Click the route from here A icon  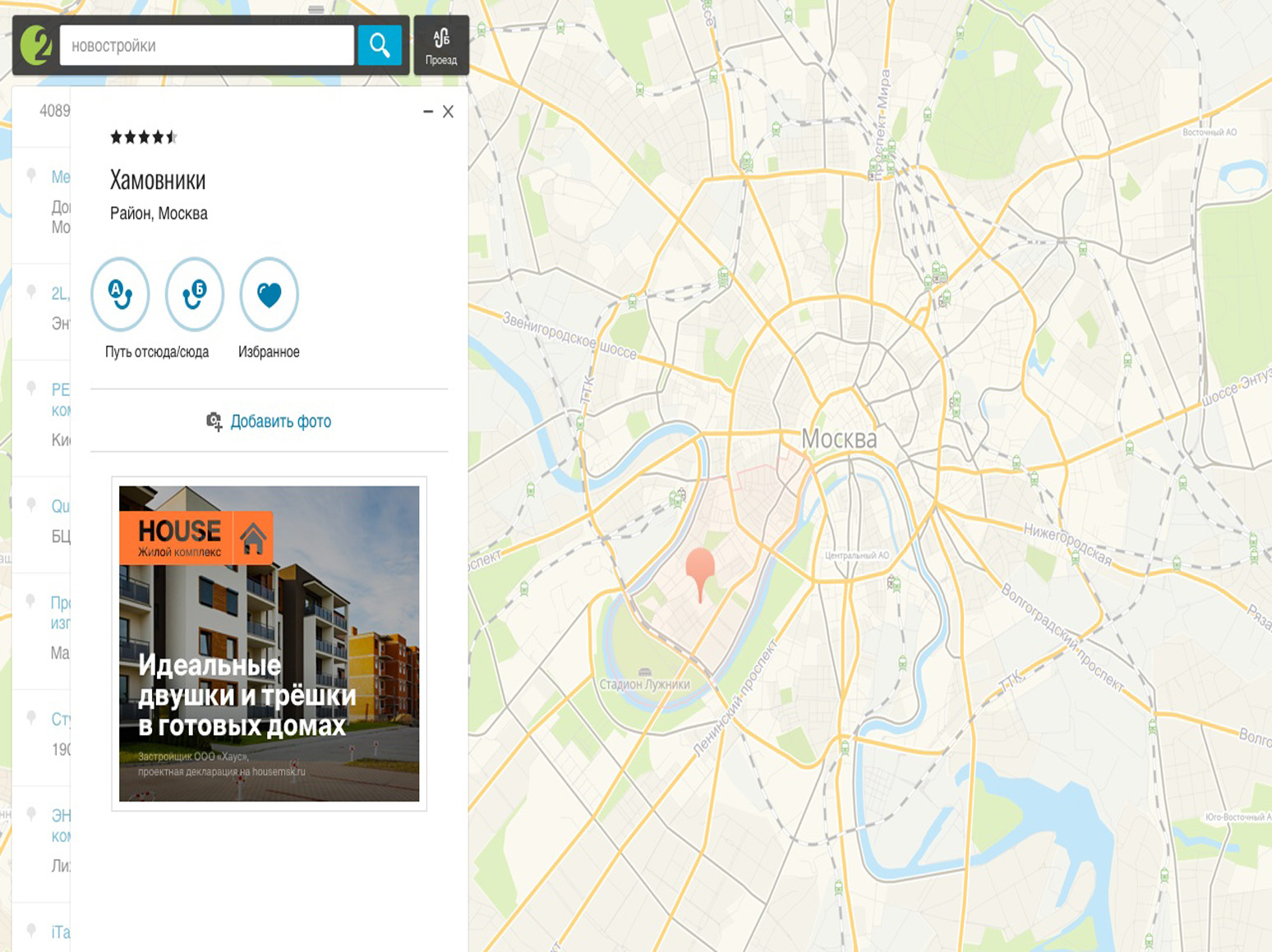pyautogui.click(x=120, y=294)
